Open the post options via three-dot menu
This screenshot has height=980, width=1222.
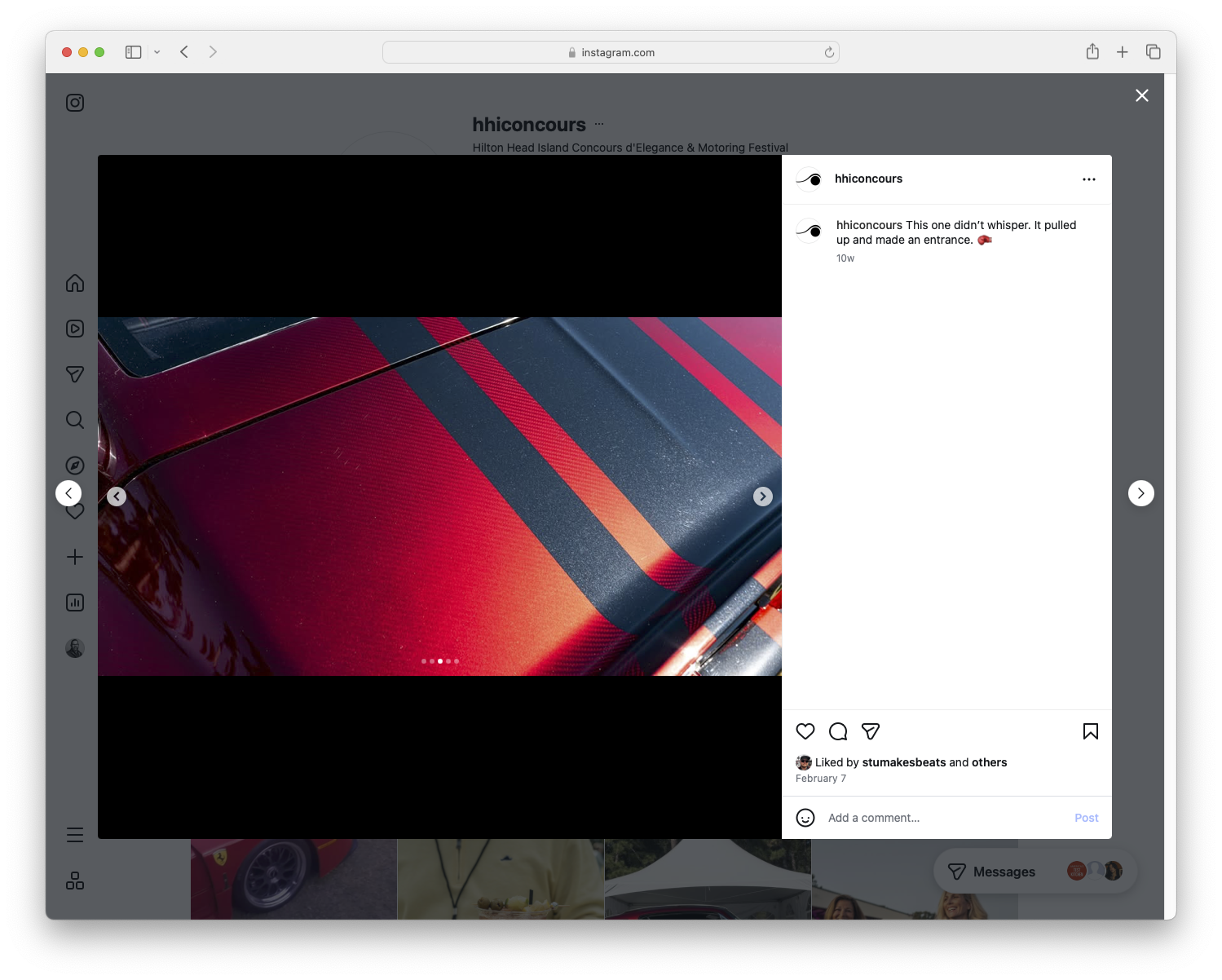click(x=1089, y=179)
